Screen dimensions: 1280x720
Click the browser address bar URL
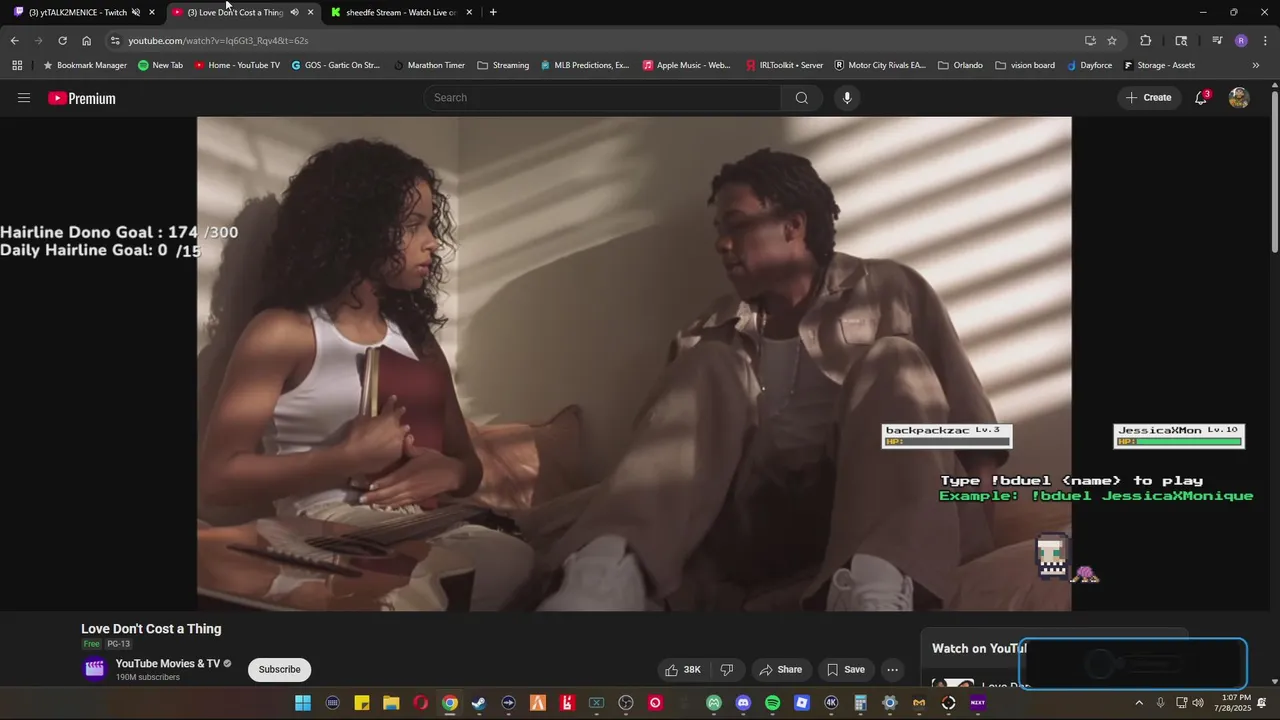(x=218, y=41)
